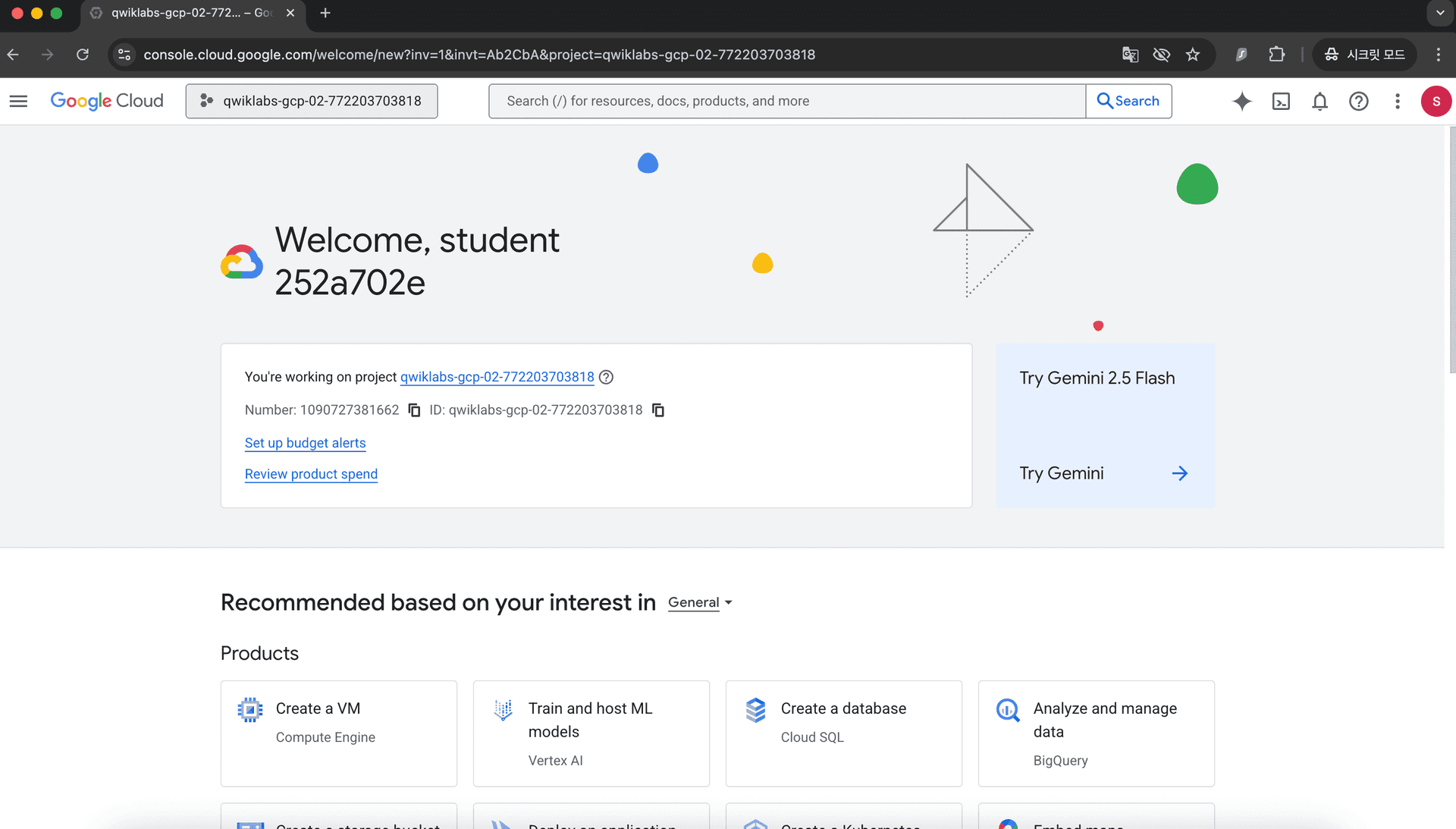Click the Google Cloud logo
The width and height of the screenshot is (1456, 829).
tap(107, 101)
